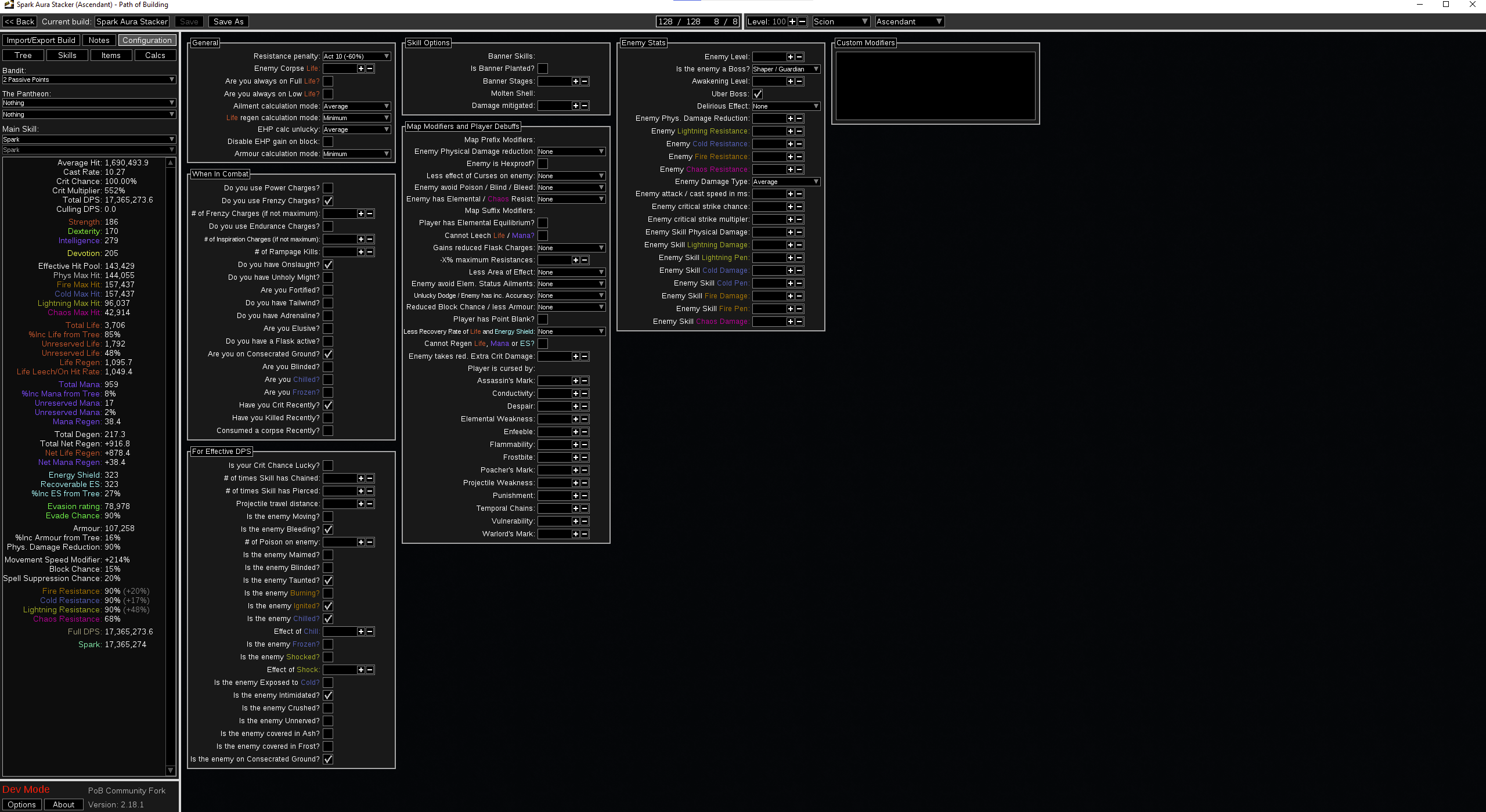1486x812 pixels.
Task: Enable Do you use Power Charges checkbox
Action: pyautogui.click(x=328, y=188)
